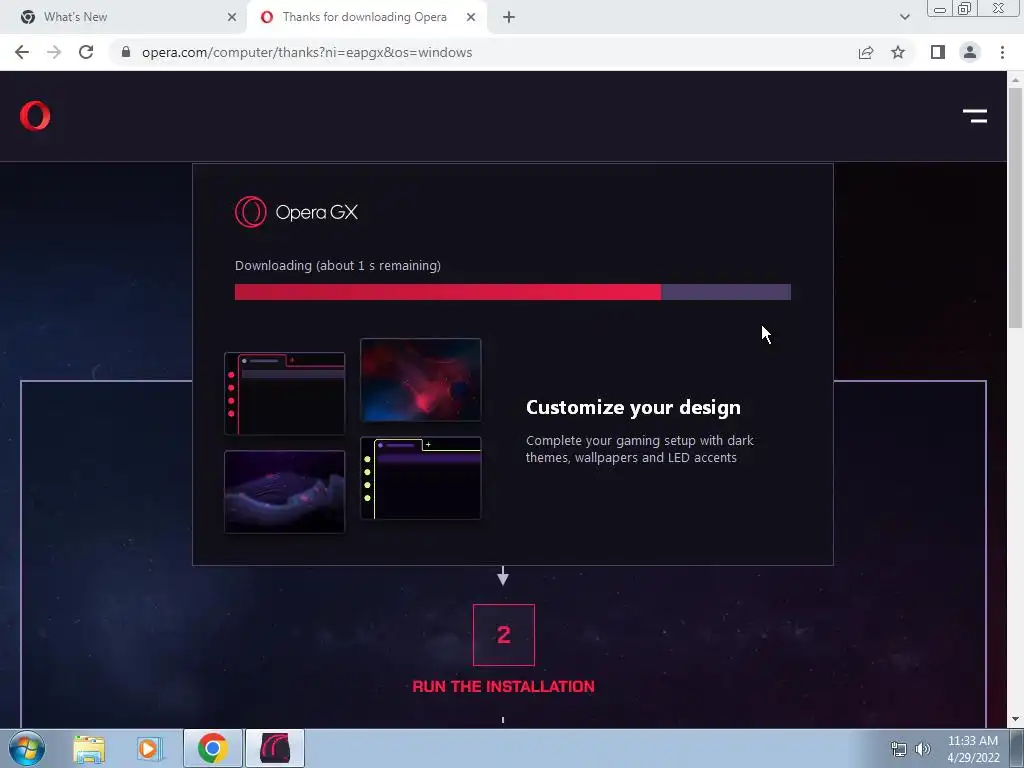Select the red sidebar theme thumbnail
This screenshot has width=1024, height=768.
285,394
